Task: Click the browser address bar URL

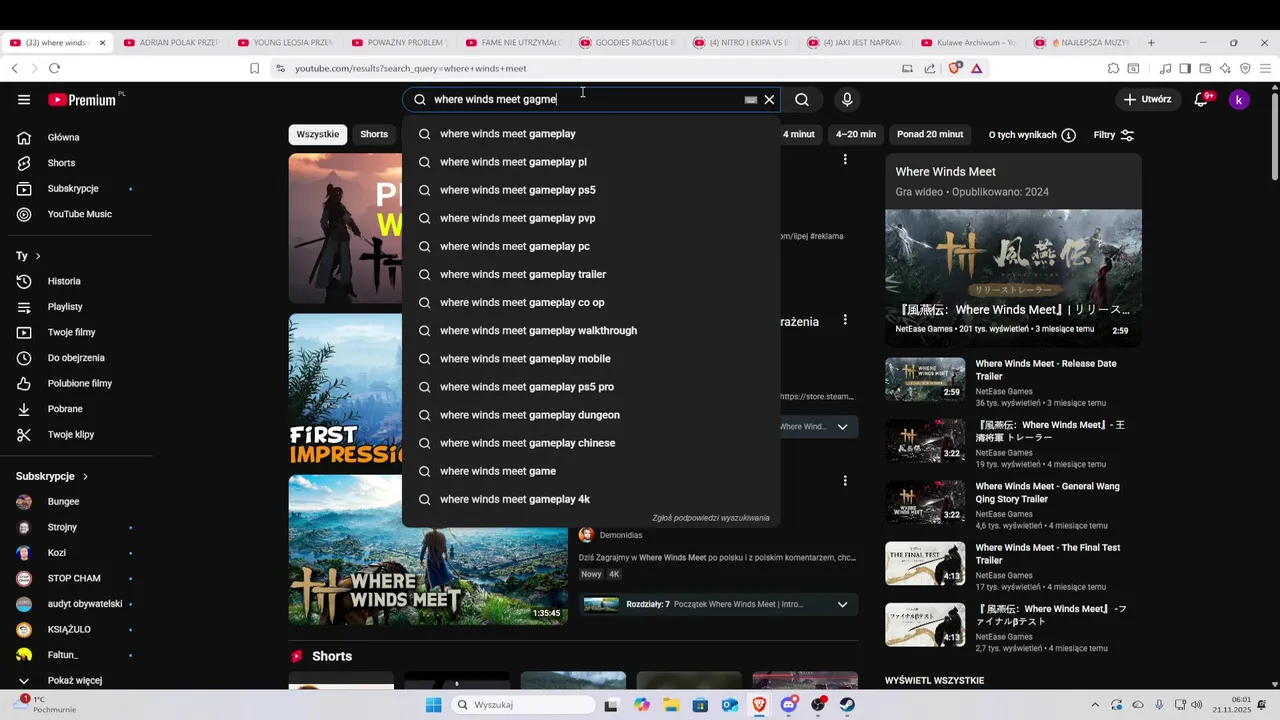Action: tap(410, 68)
